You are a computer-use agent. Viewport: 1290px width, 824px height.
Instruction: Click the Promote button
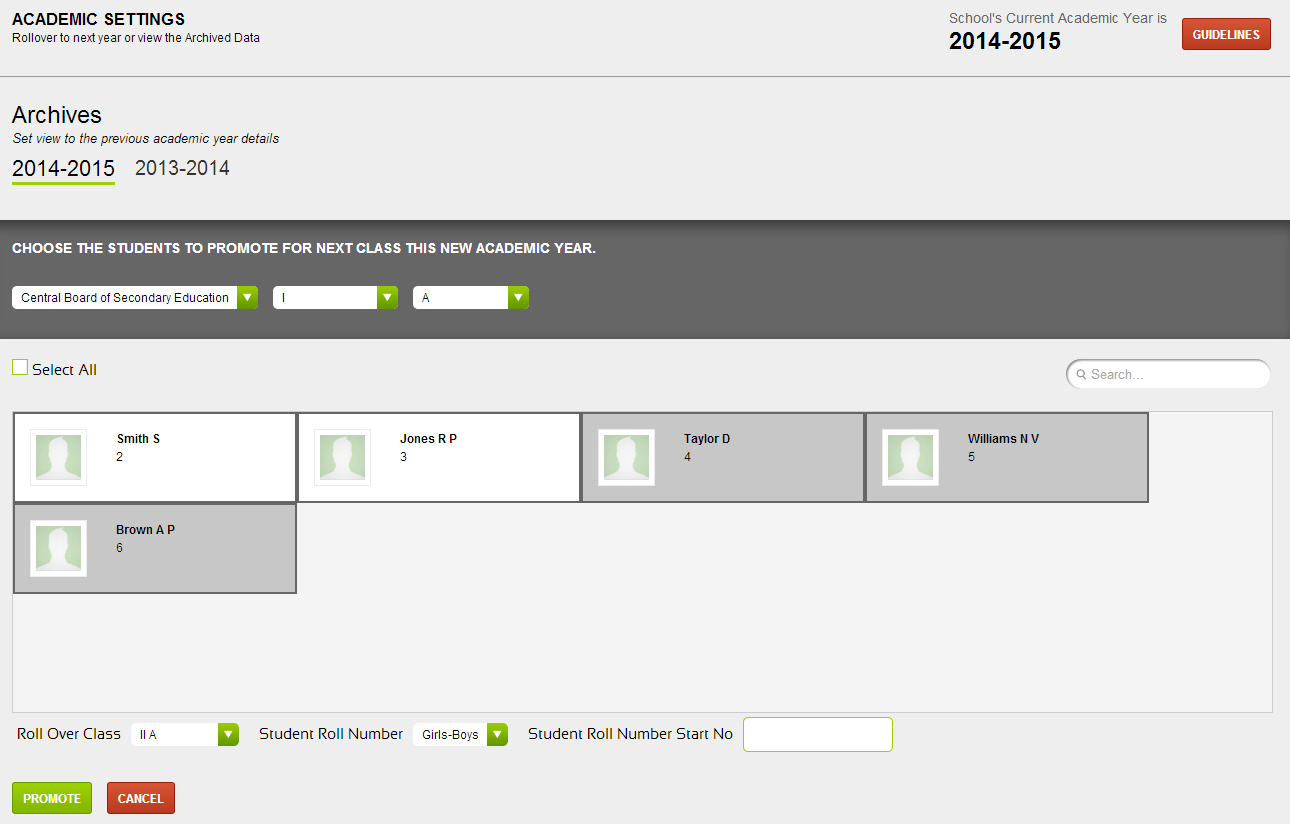click(52, 798)
